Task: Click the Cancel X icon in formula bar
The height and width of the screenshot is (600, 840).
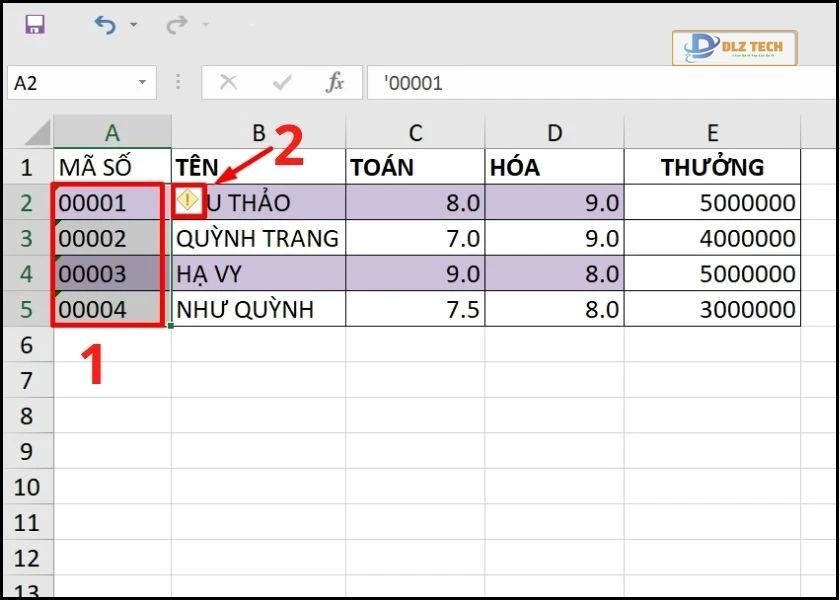Action: (x=229, y=83)
